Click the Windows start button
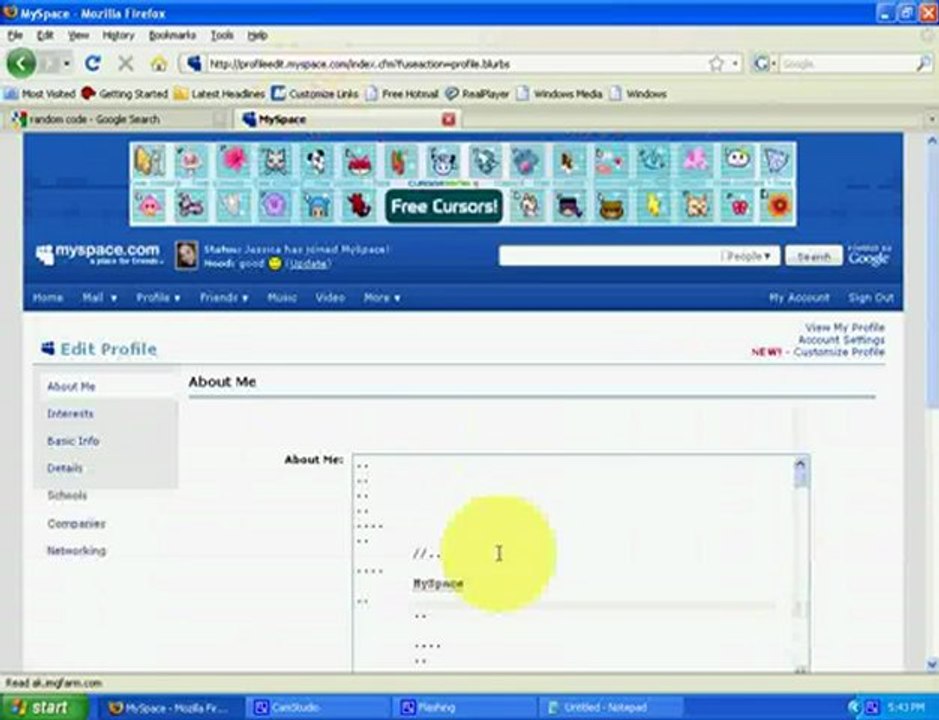939x720 pixels. [x=44, y=707]
